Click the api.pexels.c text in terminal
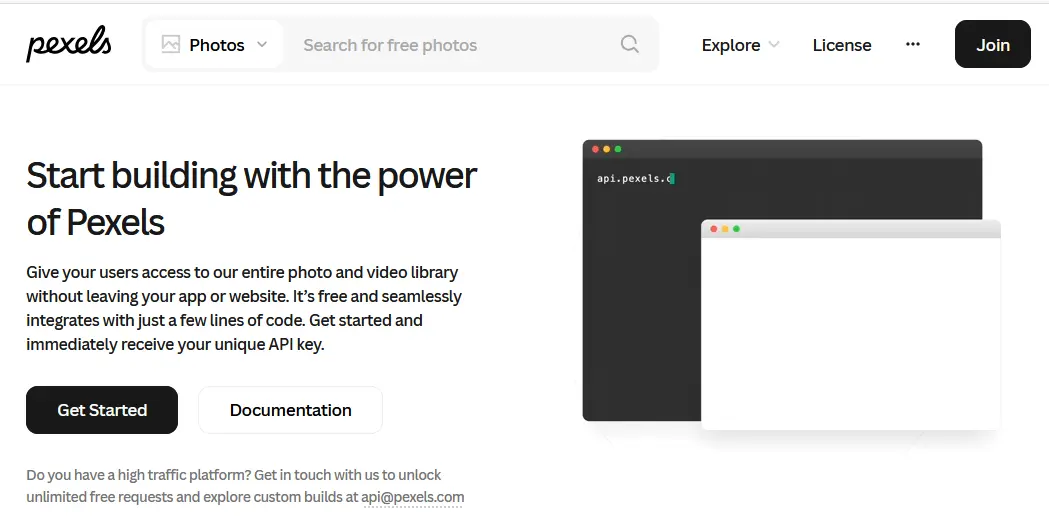This screenshot has width=1049, height=532. (x=634, y=179)
